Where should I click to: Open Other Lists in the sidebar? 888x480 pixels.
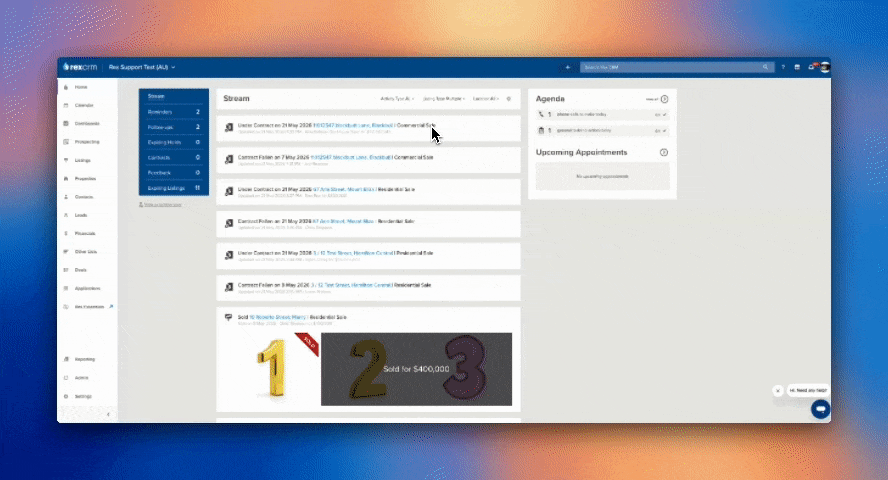point(86,251)
